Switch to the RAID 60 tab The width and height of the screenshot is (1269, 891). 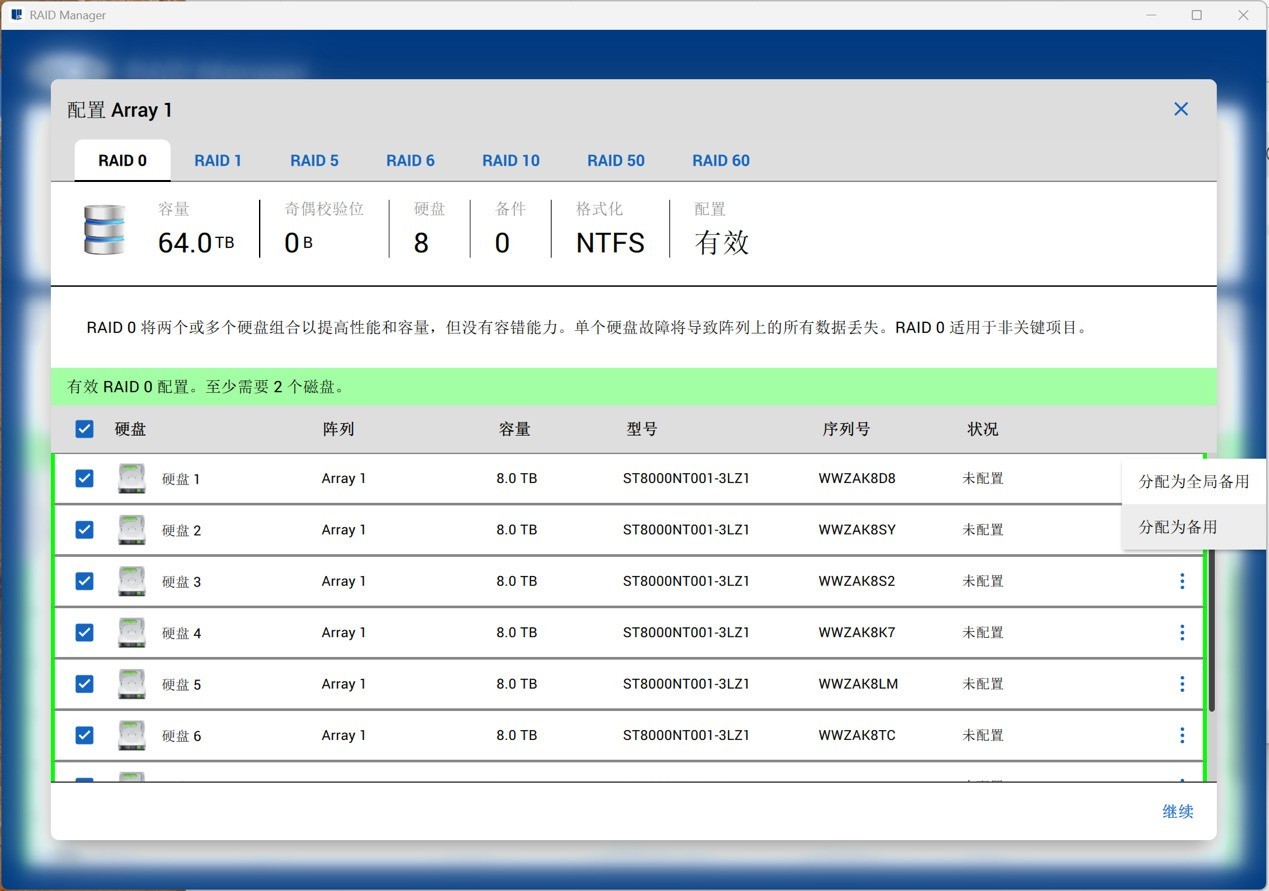click(x=721, y=160)
